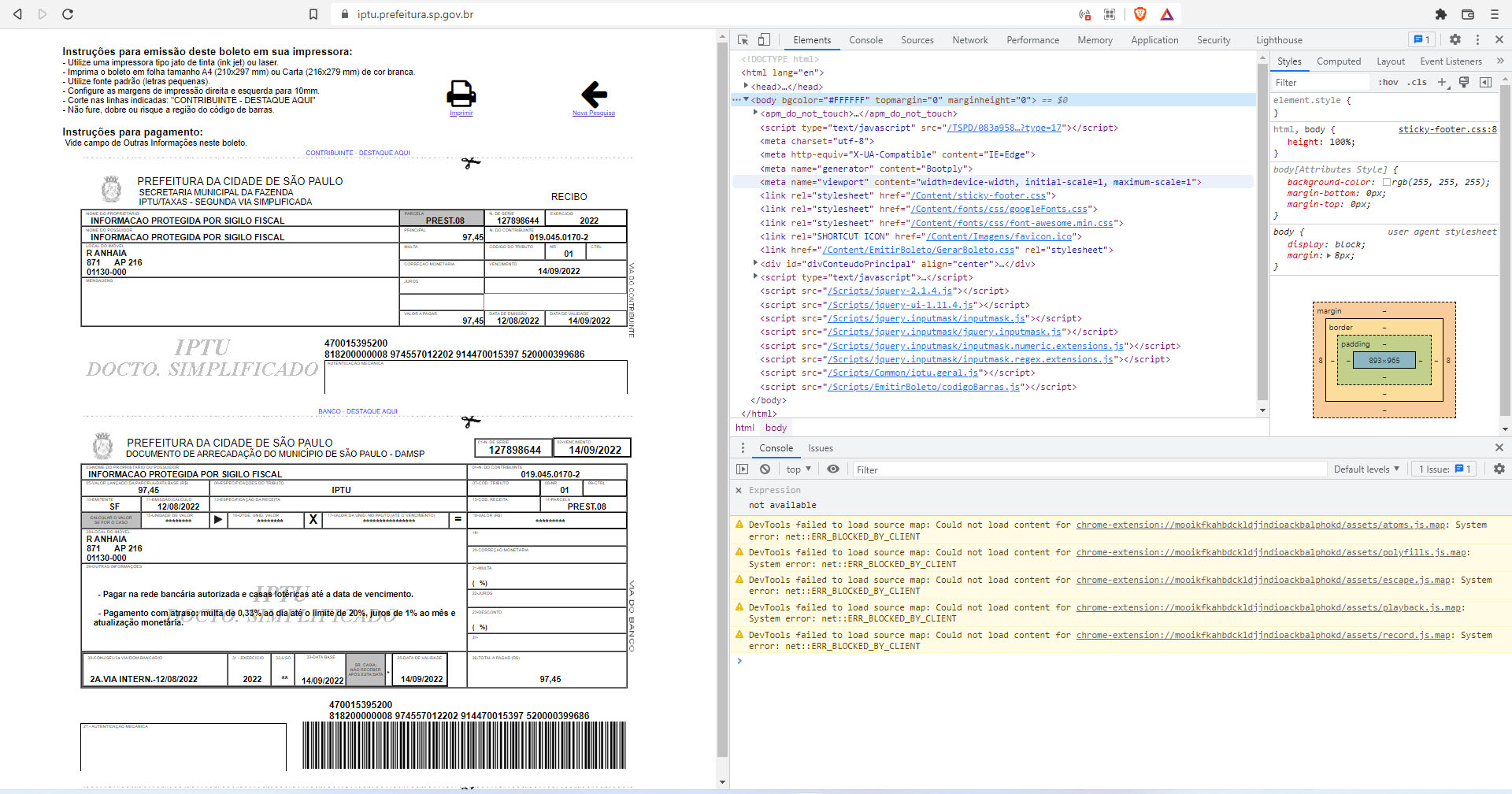Switch to the Network tab
Image resolution: width=1512 pixels, height=794 pixels.
[969, 39]
